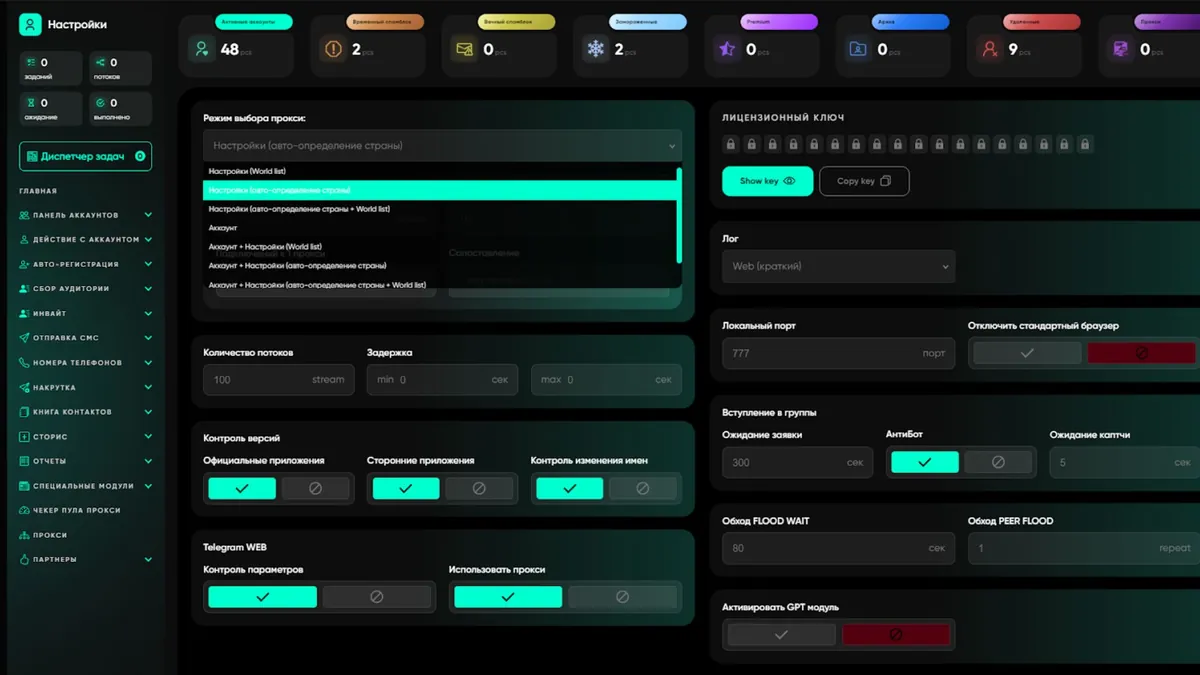Click the first padlock in license key
The height and width of the screenshot is (675, 1200).
tap(731, 145)
